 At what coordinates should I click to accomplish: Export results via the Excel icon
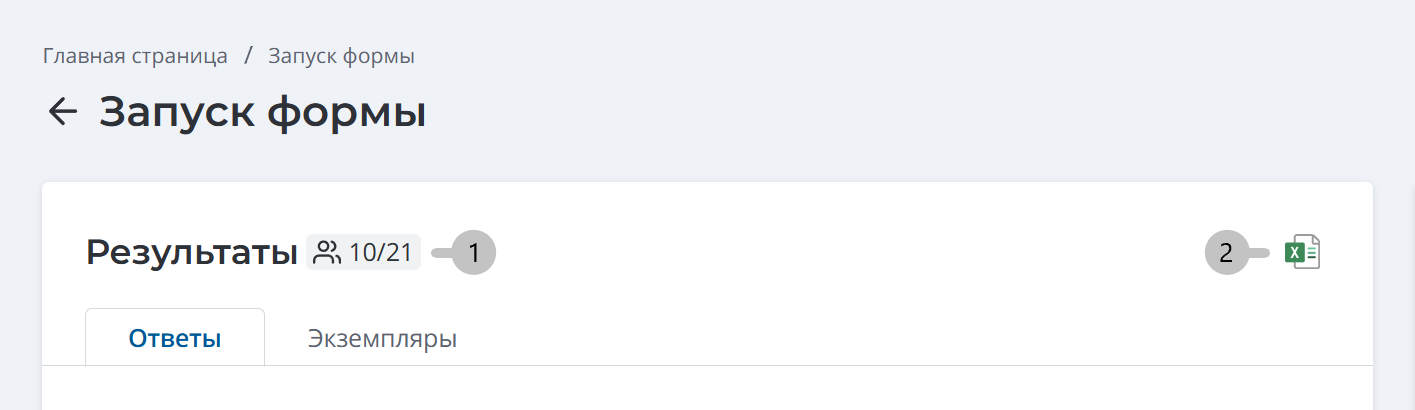coord(1302,252)
